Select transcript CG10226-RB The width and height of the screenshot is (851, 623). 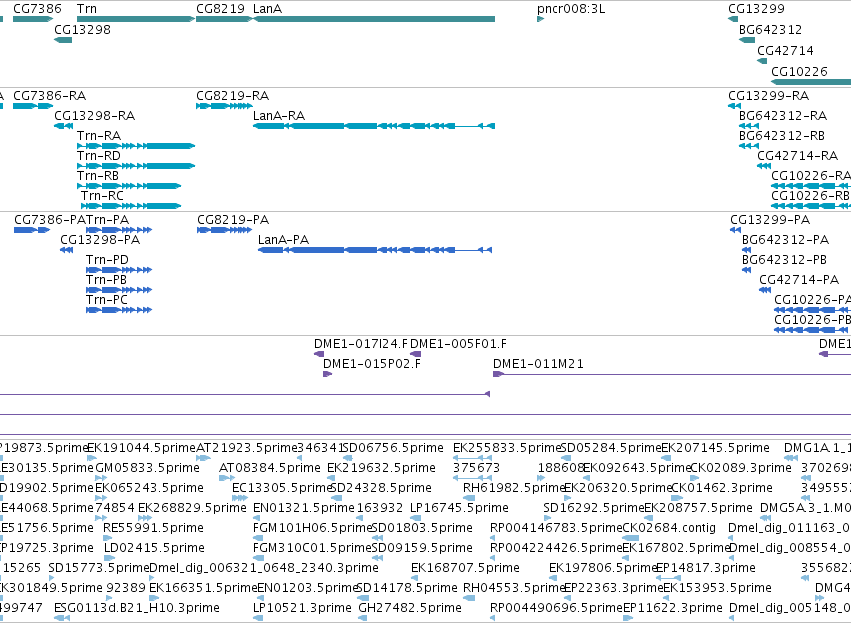pos(811,206)
